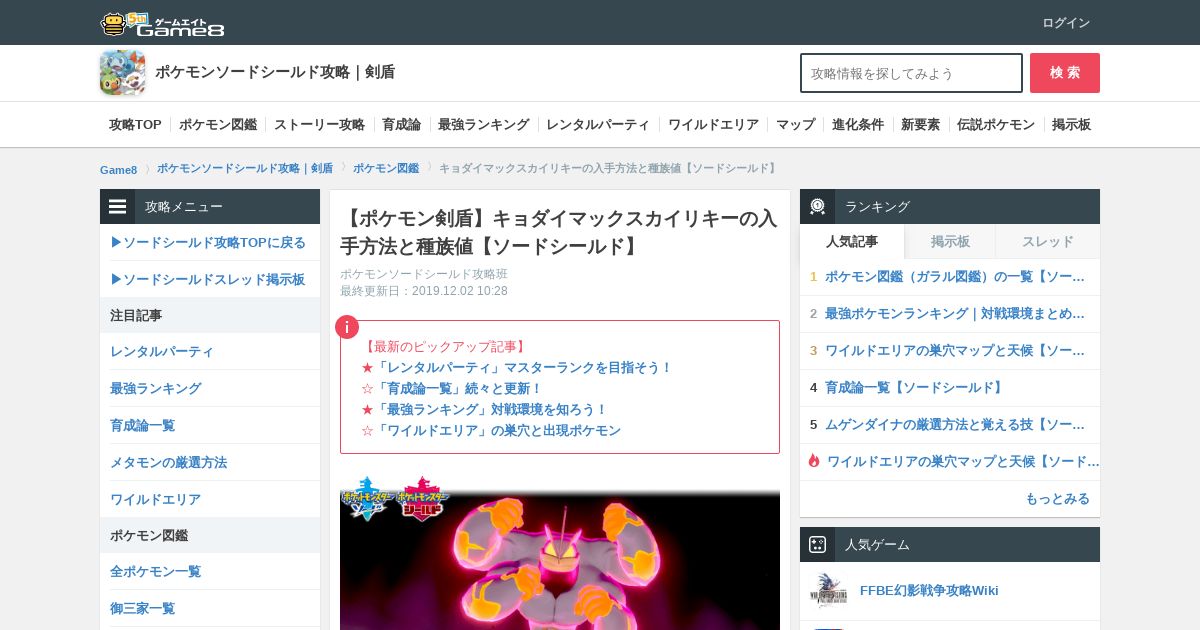This screenshot has height=630, width=1200.
Task: Open 新要素 in navigation bar
Action: [920, 125]
